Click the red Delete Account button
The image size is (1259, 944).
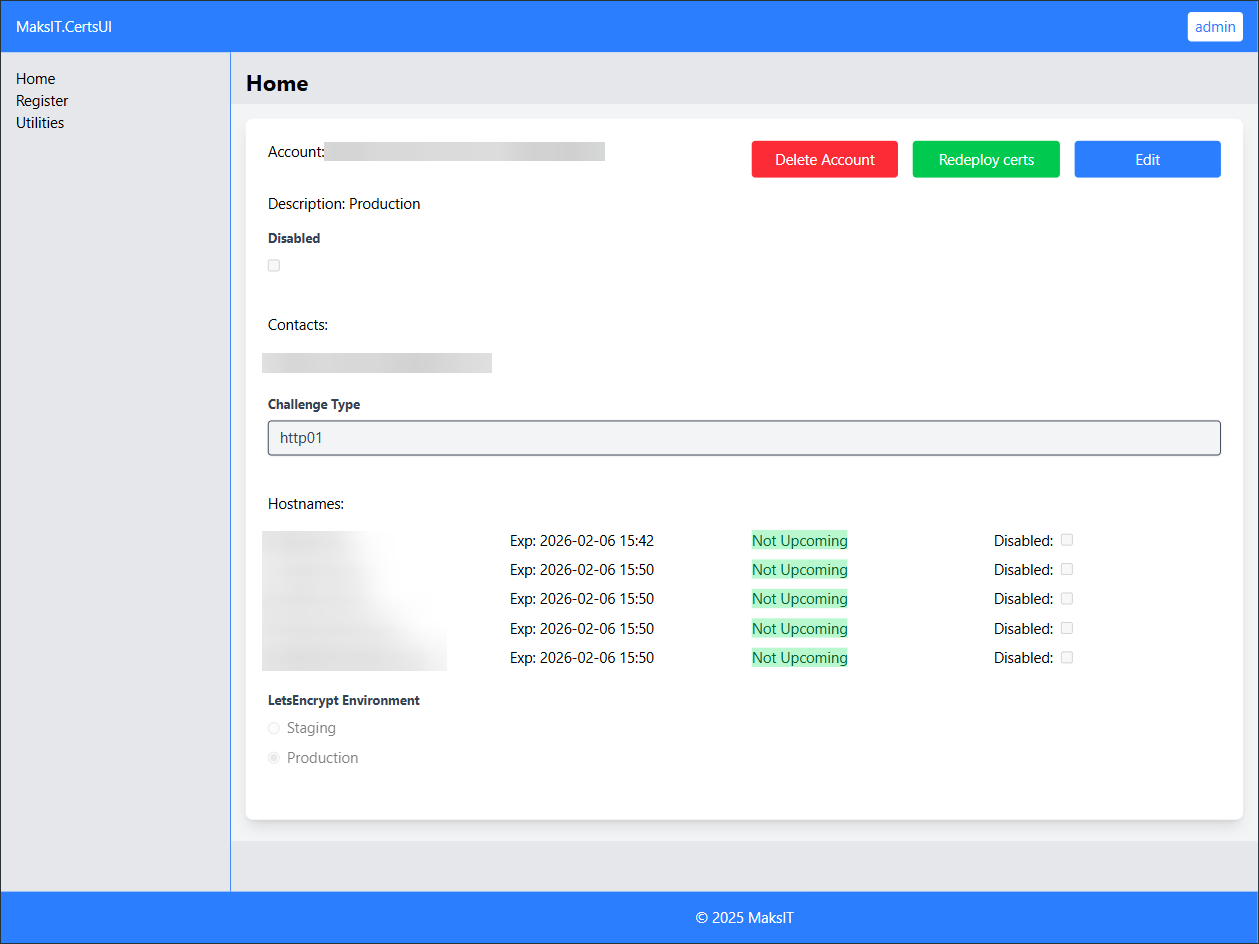[824, 160]
